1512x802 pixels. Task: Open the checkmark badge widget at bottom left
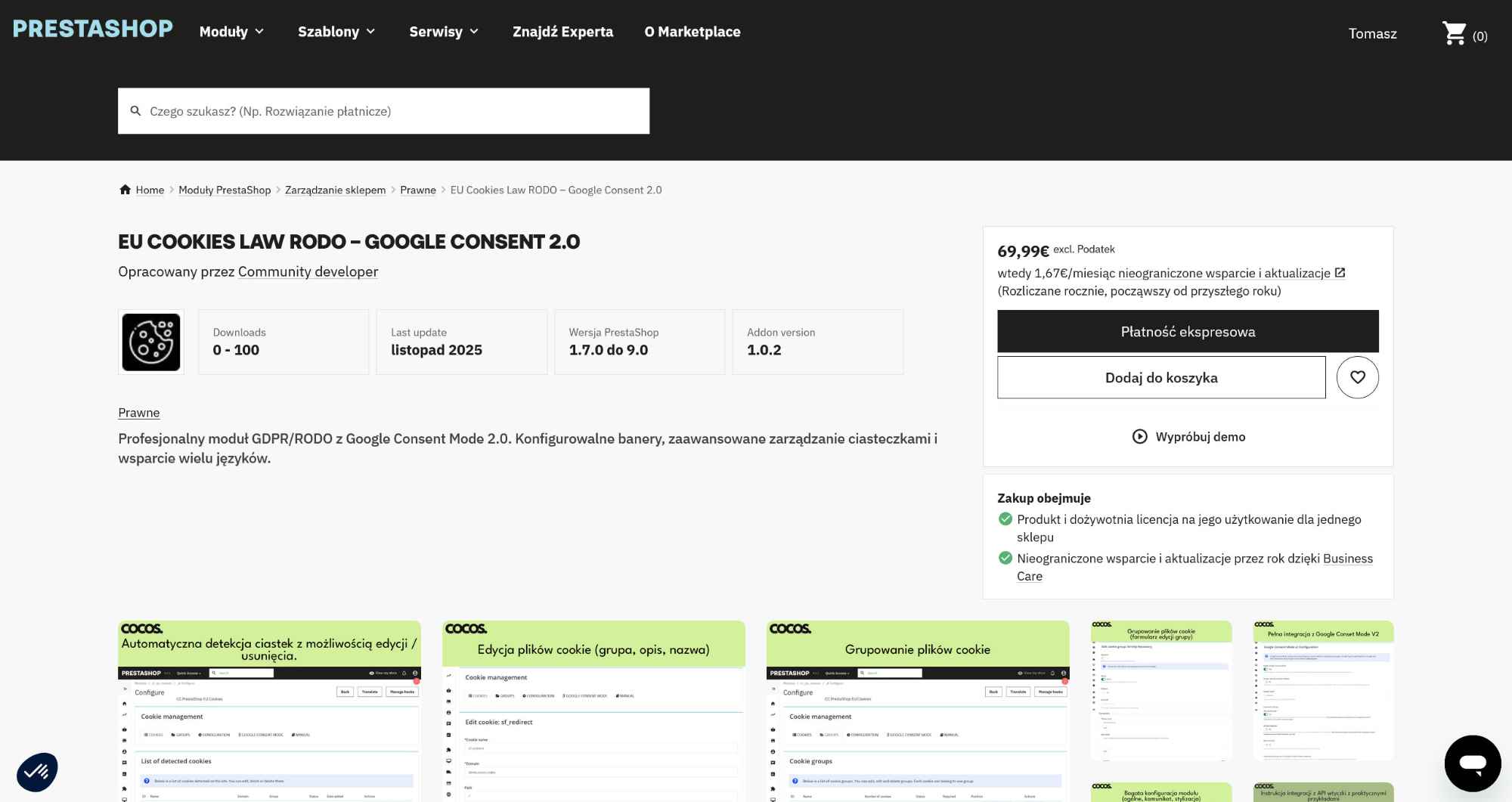pos(37,772)
